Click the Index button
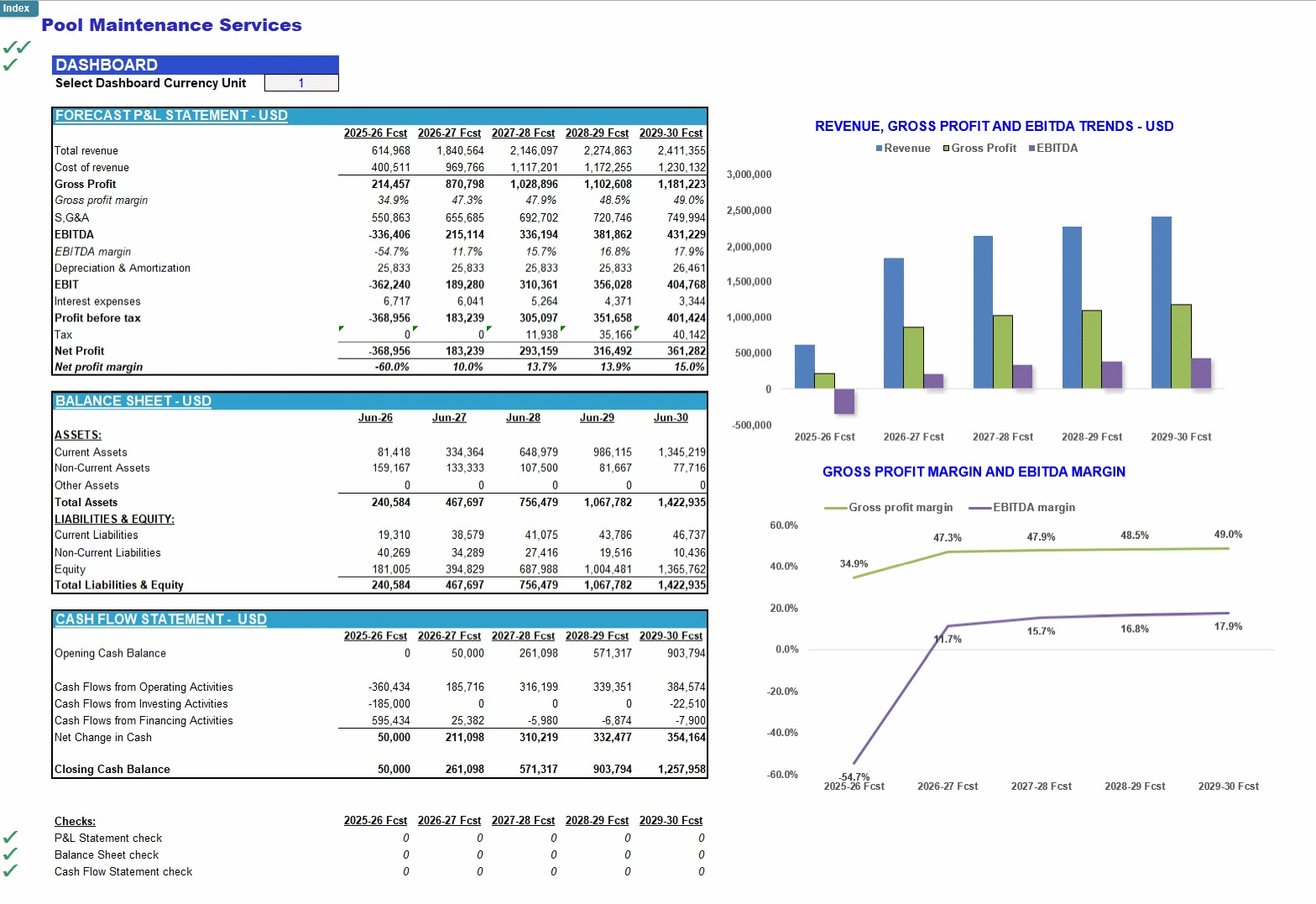This screenshot has width=1316, height=904. (x=18, y=8)
